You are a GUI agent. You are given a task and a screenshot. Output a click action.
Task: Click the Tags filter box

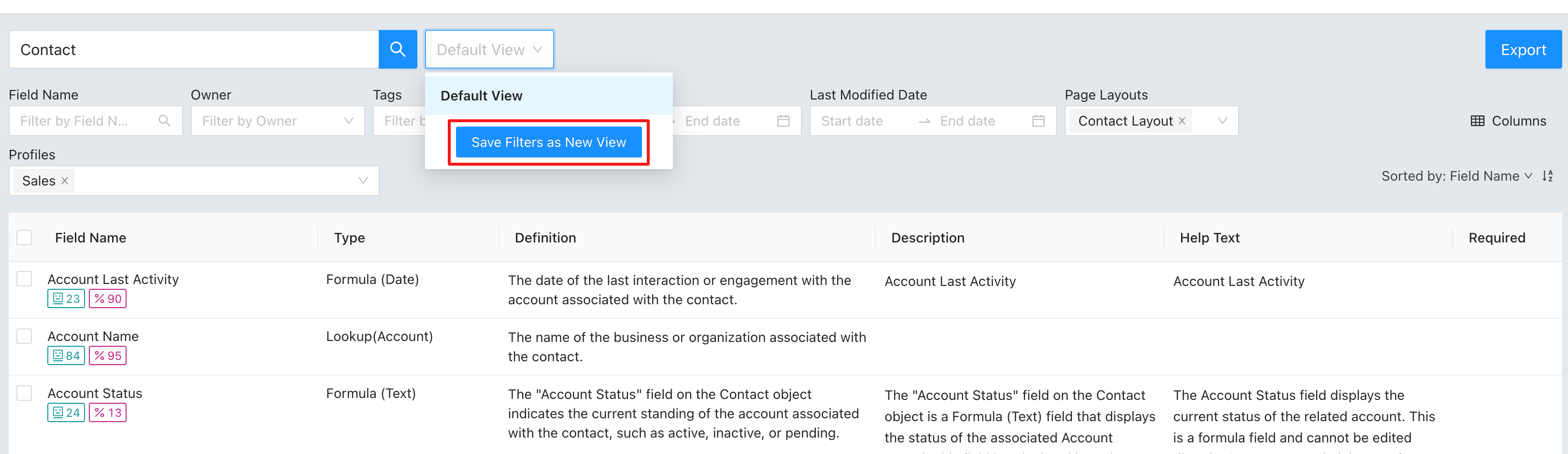[399, 120]
